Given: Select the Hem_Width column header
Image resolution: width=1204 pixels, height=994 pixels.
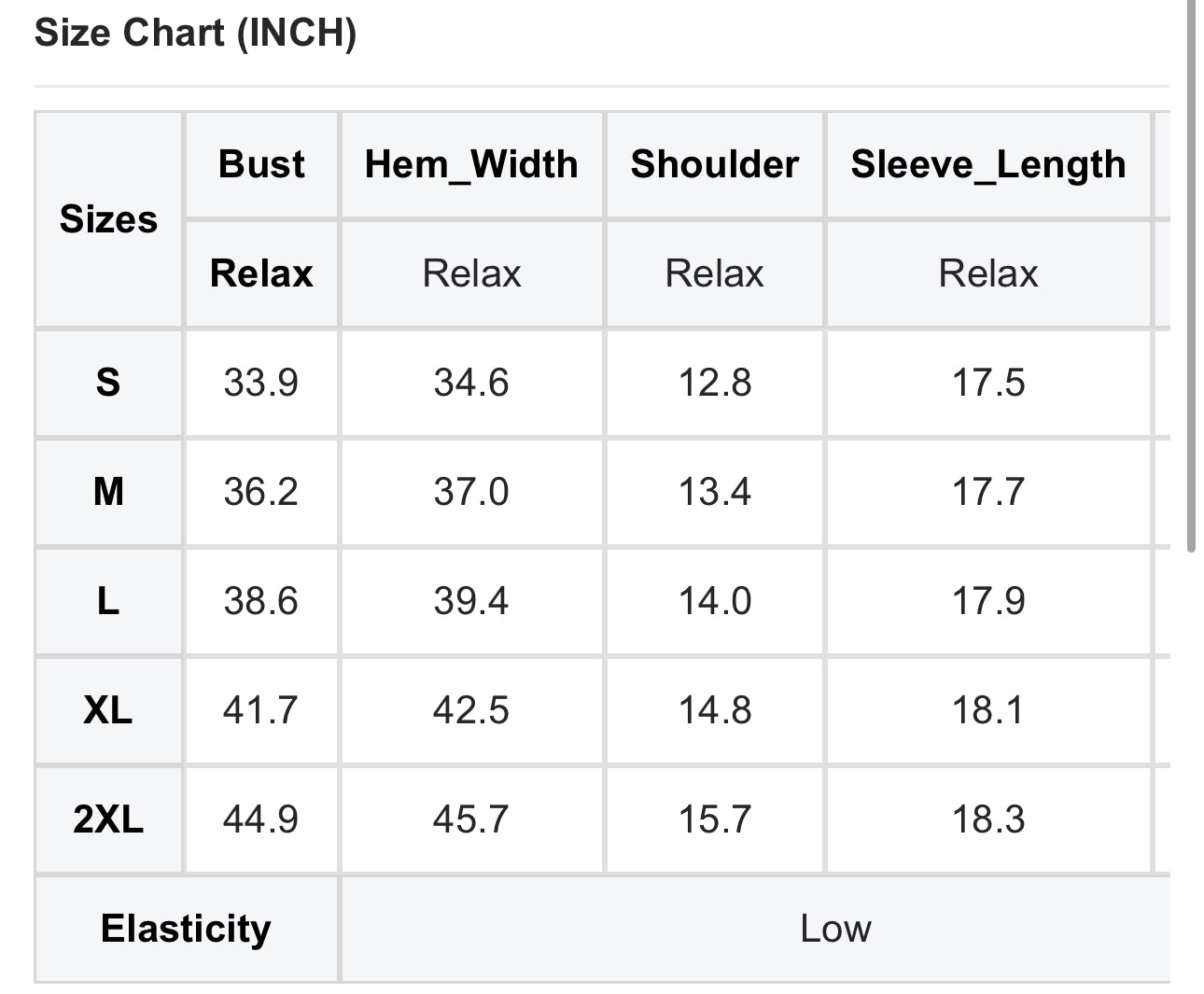Looking at the screenshot, I should coord(471,164).
